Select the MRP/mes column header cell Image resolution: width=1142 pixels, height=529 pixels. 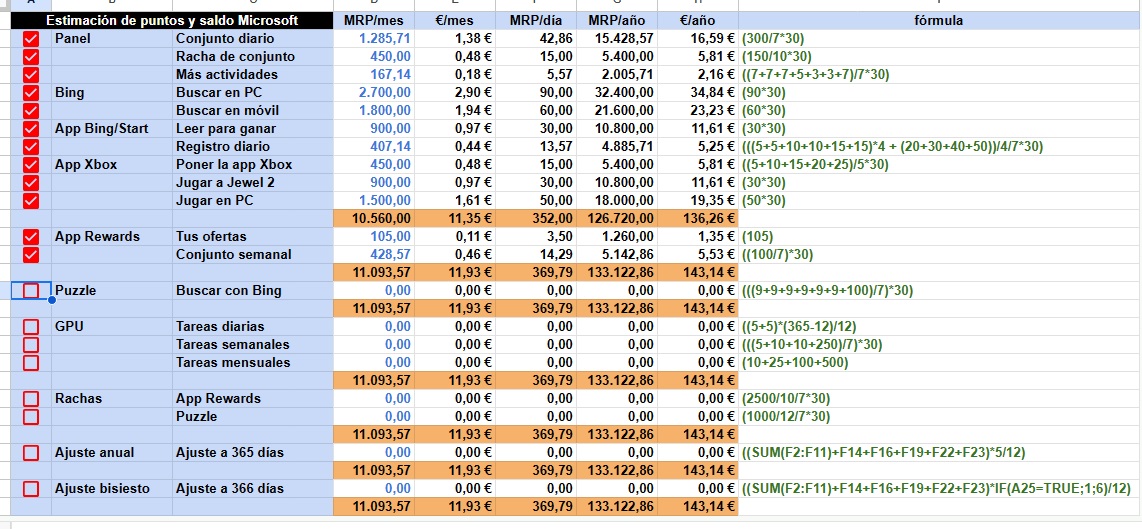pos(374,21)
